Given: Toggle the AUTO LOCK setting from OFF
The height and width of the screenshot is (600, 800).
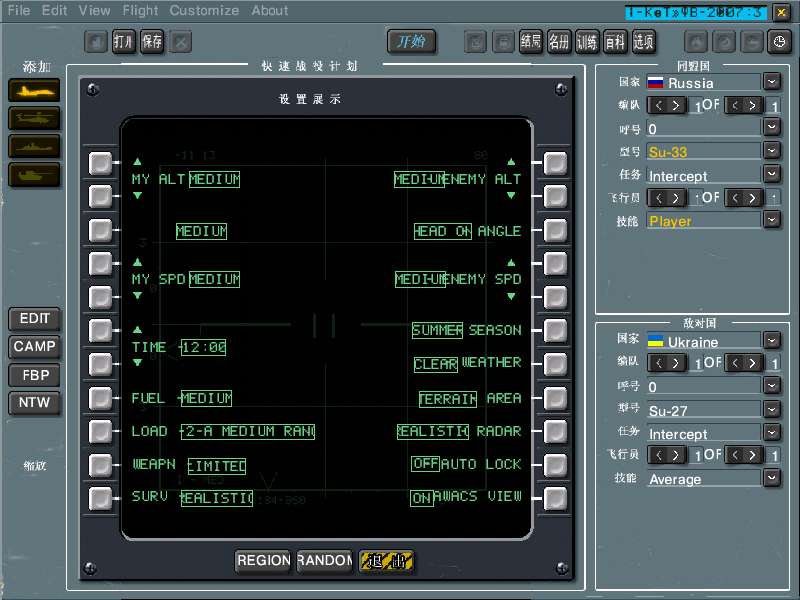Looking at the screenshot, I should [x=425, y=463].
